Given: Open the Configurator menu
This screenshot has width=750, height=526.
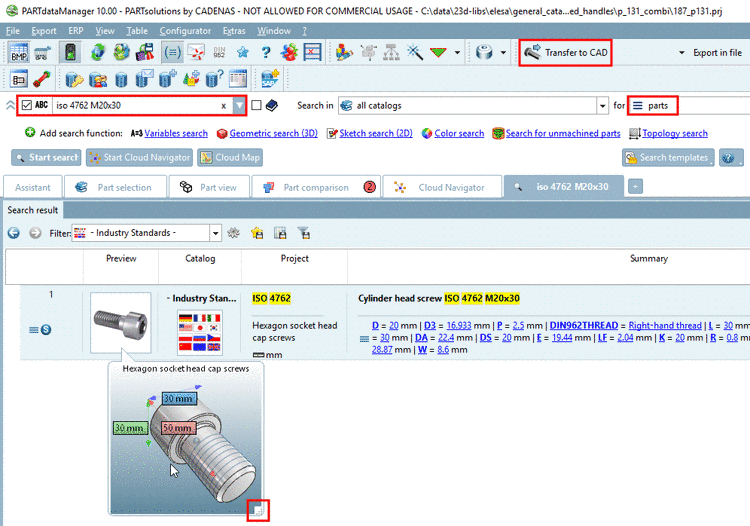Looking at the screenshot, I should pos(185,31).
